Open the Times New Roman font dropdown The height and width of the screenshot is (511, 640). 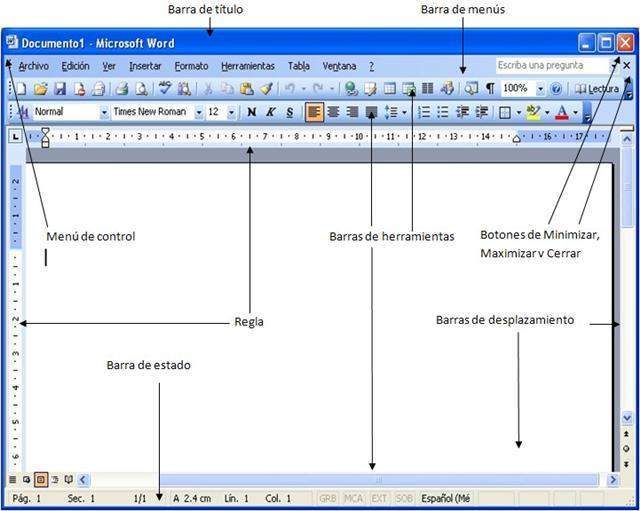(x=199, y=112)
